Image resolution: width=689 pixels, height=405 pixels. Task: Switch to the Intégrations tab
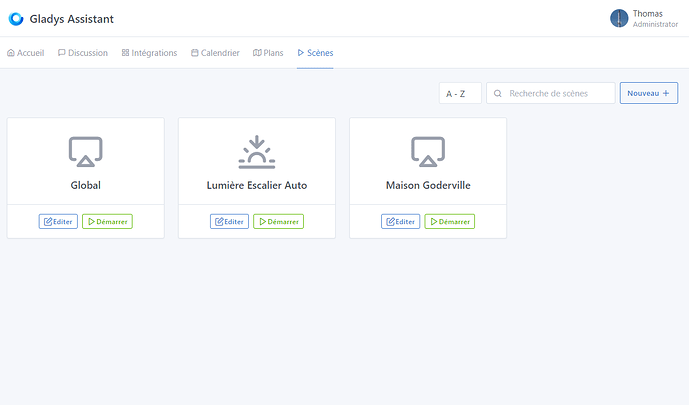coord(149,53)
